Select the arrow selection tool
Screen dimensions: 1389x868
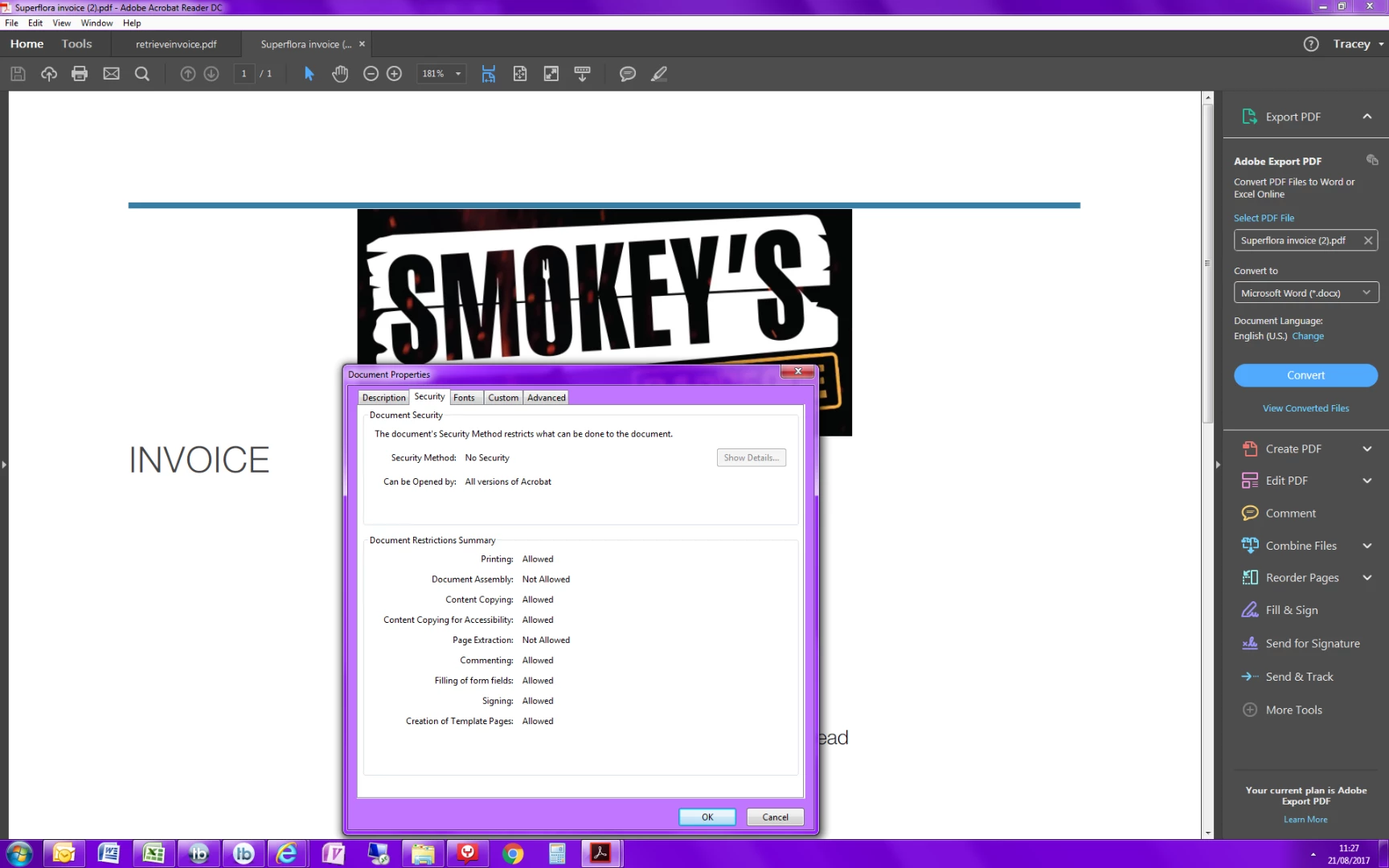[309, 74]
